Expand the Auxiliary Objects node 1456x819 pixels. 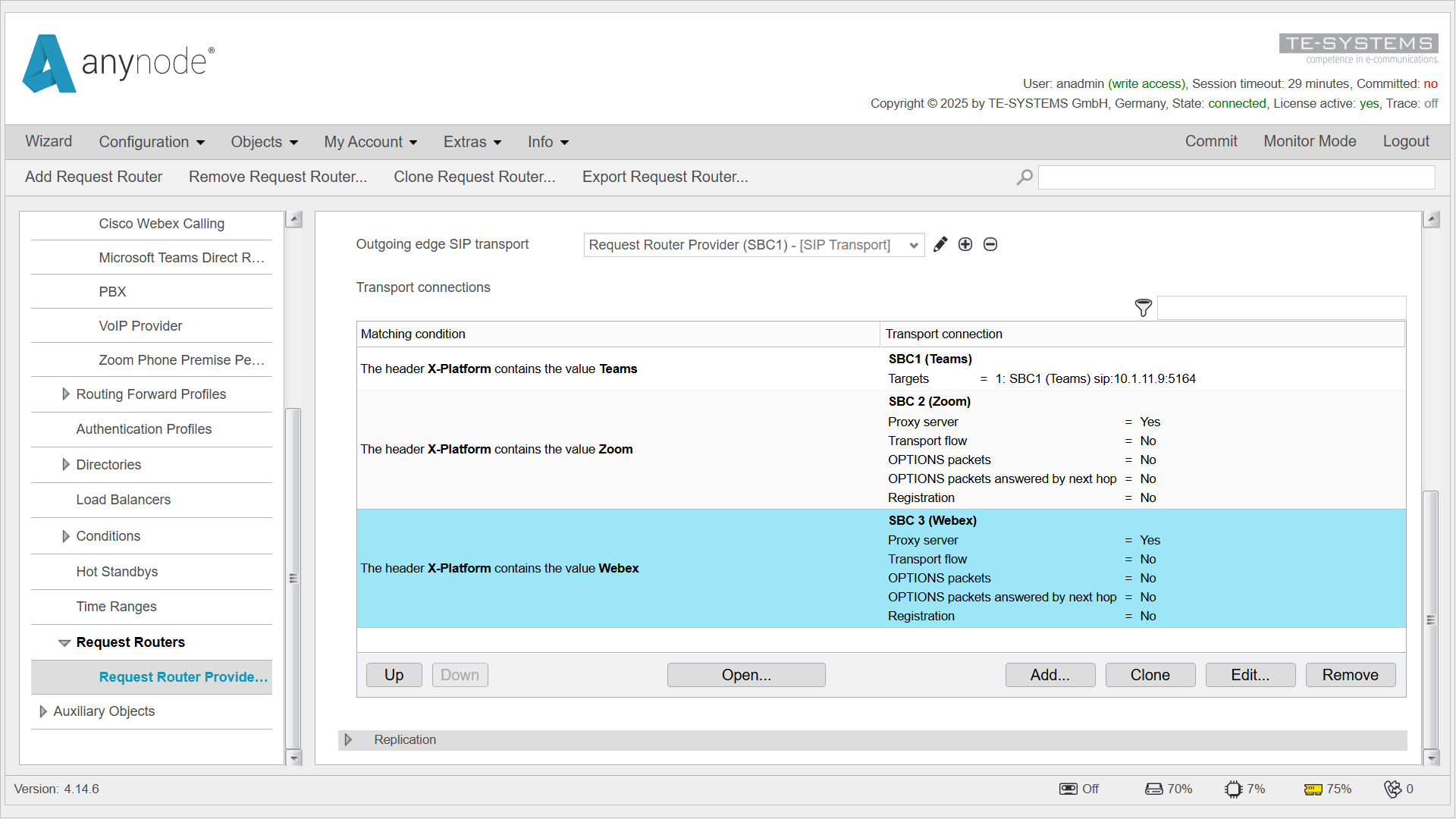43,711
